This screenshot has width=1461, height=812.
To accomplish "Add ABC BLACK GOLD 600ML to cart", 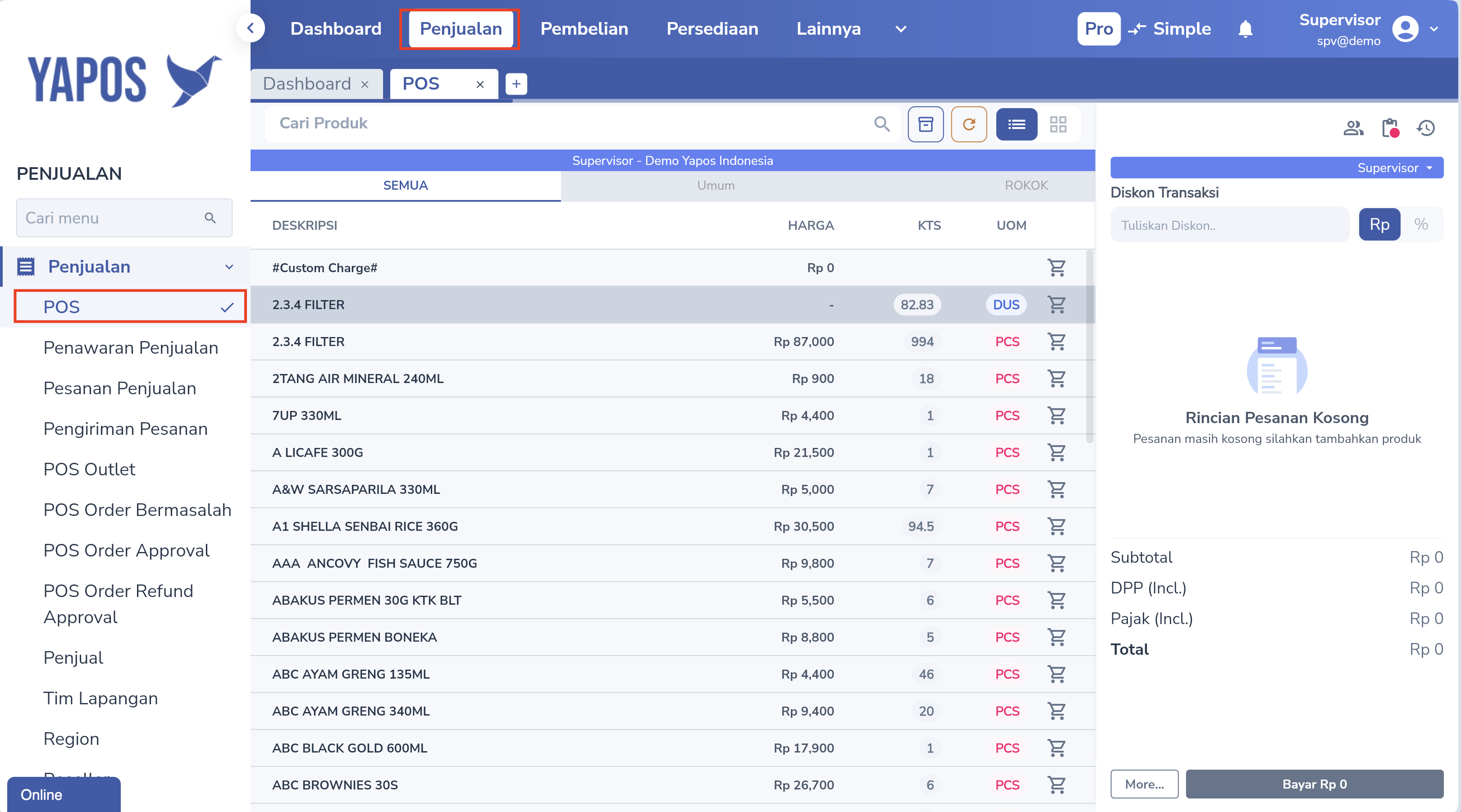I will click(x=1056, y=748).
